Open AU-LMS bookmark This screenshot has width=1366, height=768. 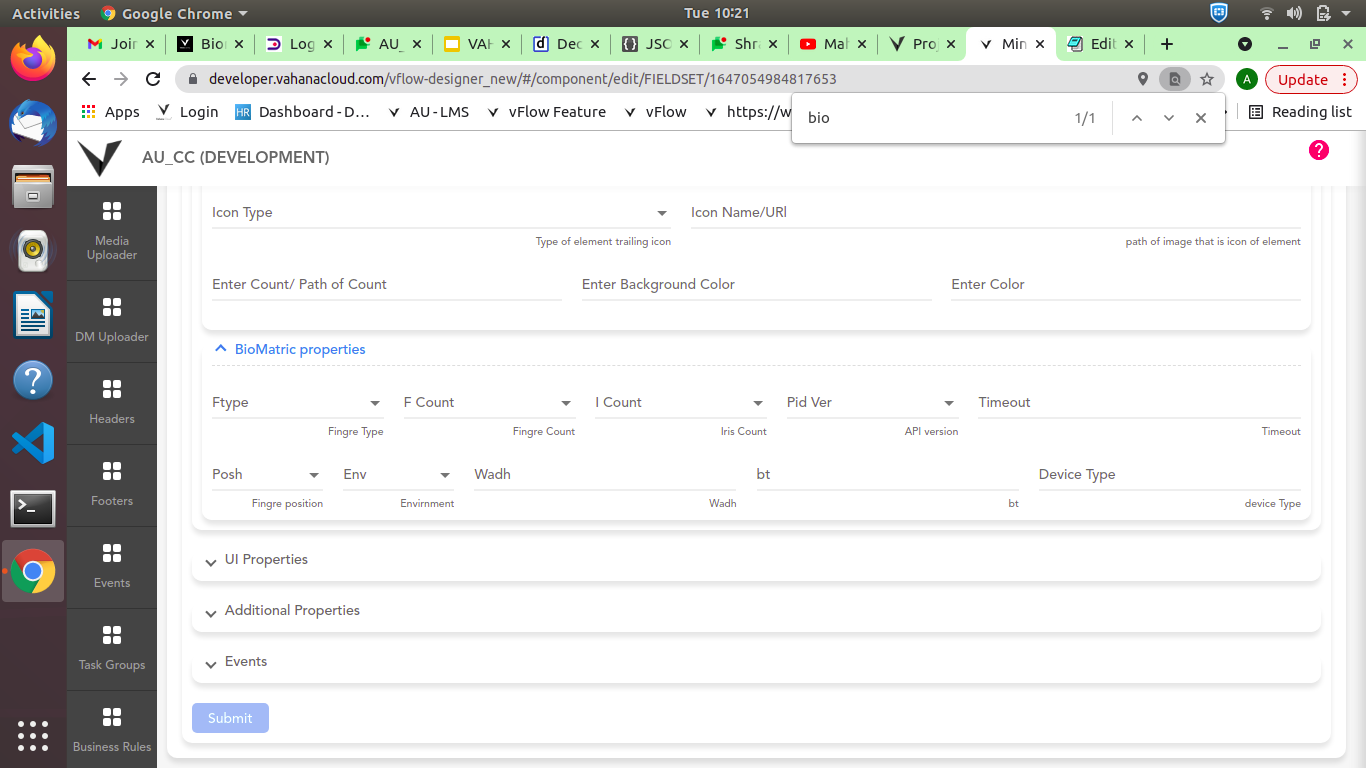pyautogui.click(x=428, y=112)
